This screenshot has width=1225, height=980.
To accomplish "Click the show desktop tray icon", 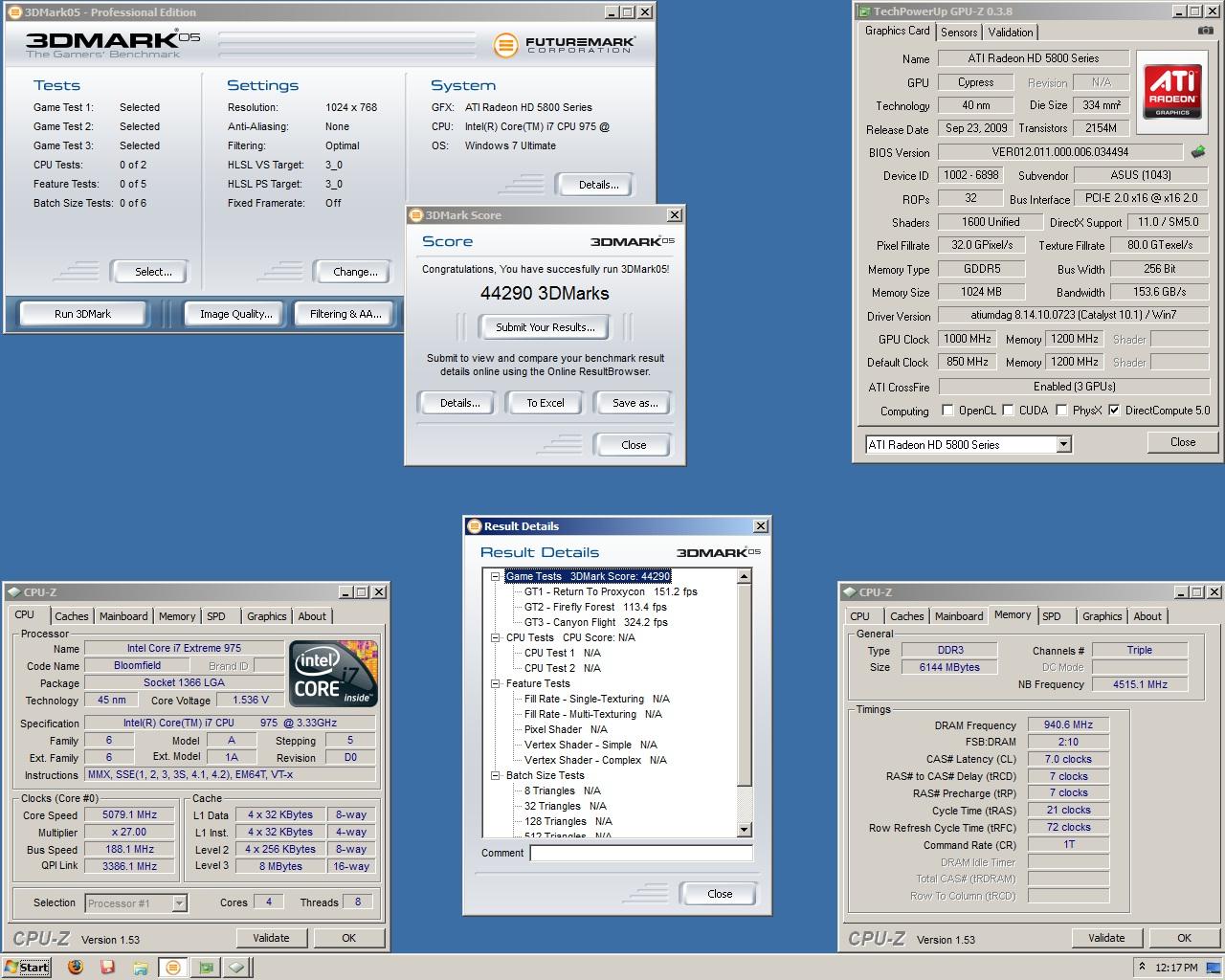I will coord(1214,967).
